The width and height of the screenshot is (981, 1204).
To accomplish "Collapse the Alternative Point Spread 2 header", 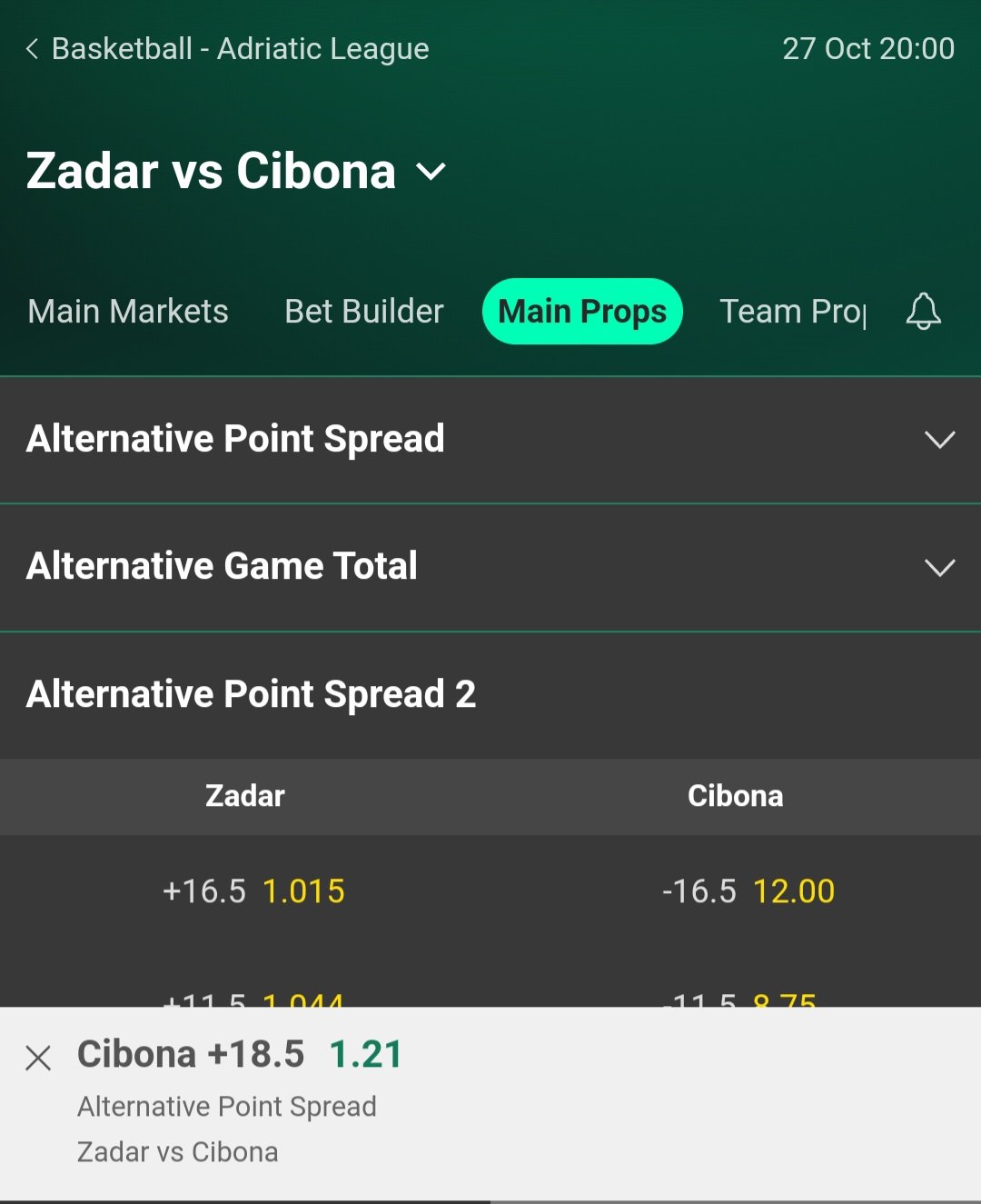I will click(x=252, y=695).
